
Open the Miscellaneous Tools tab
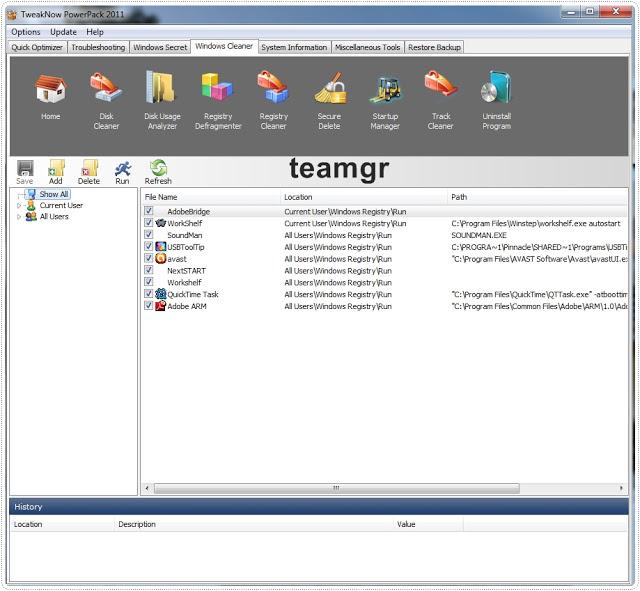(368, 47)
